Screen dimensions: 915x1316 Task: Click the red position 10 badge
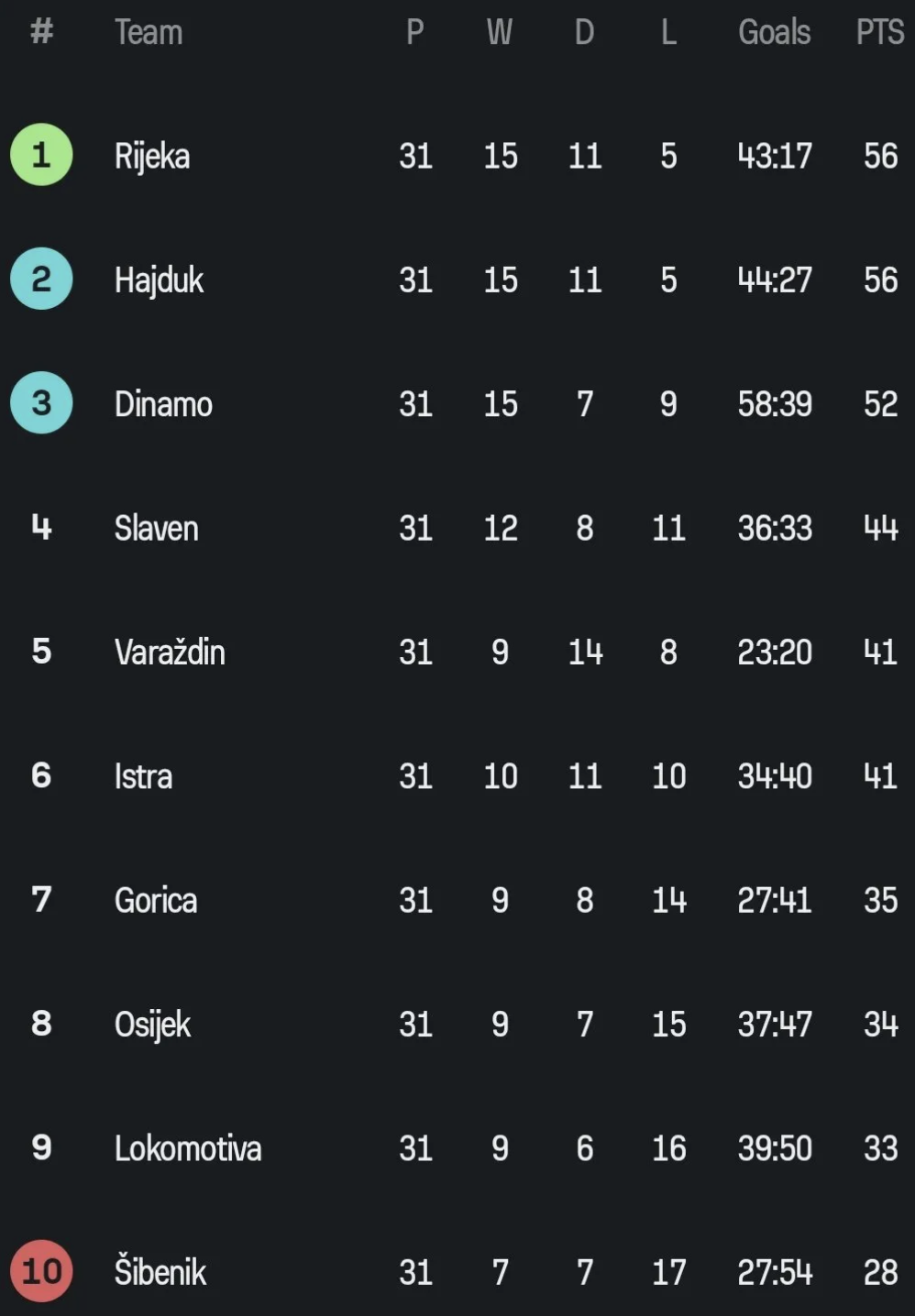[41, 1270]
